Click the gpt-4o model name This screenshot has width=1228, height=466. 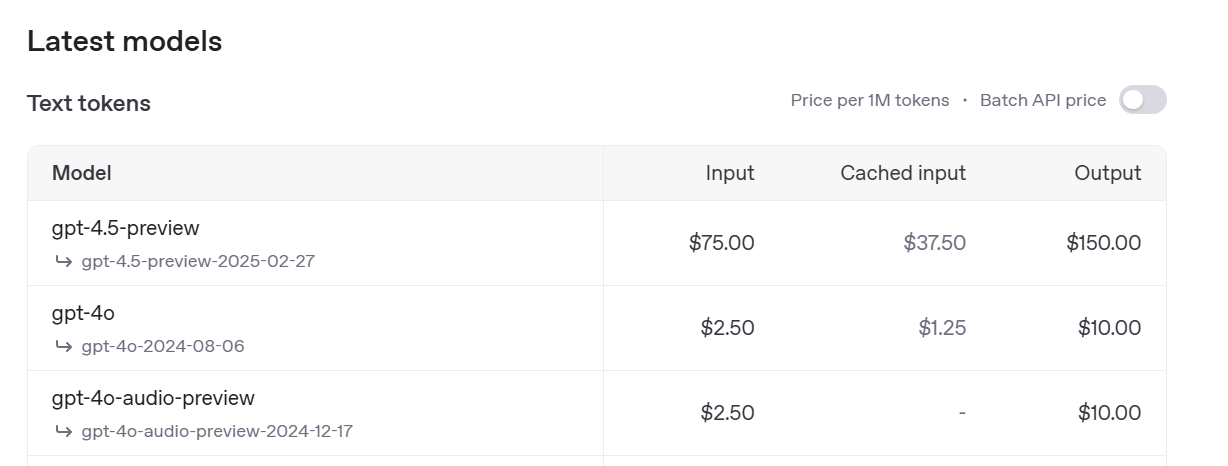pos(83,313)
